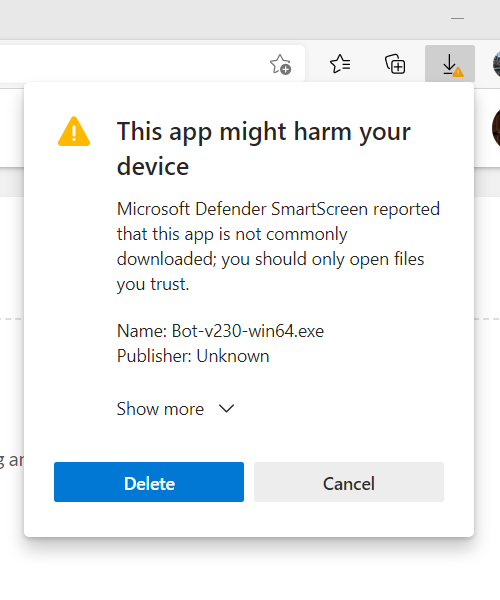Open the Collections icon
This screenshot has width=500, height=600.
(x=395, y=64)
